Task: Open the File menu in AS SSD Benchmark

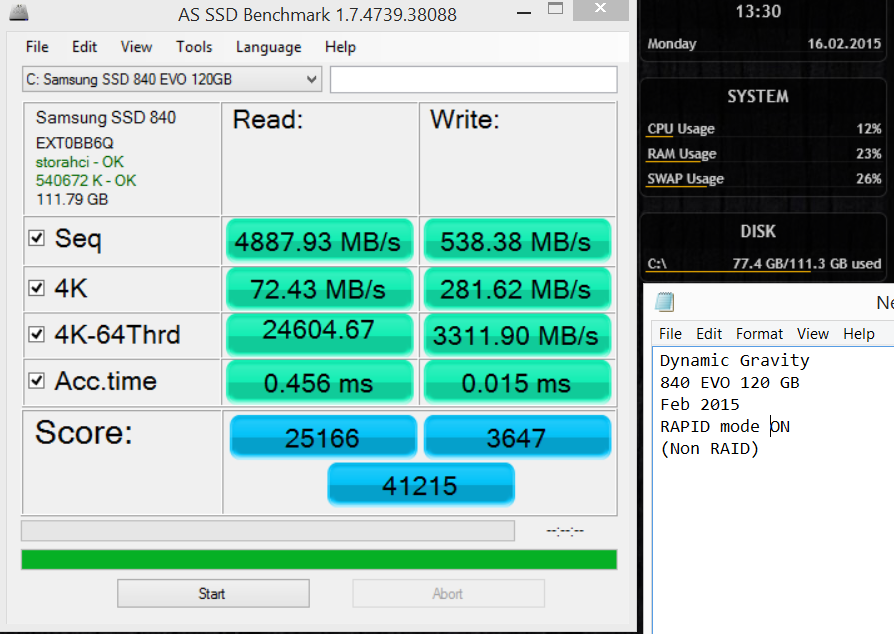Action: point(37,47)
